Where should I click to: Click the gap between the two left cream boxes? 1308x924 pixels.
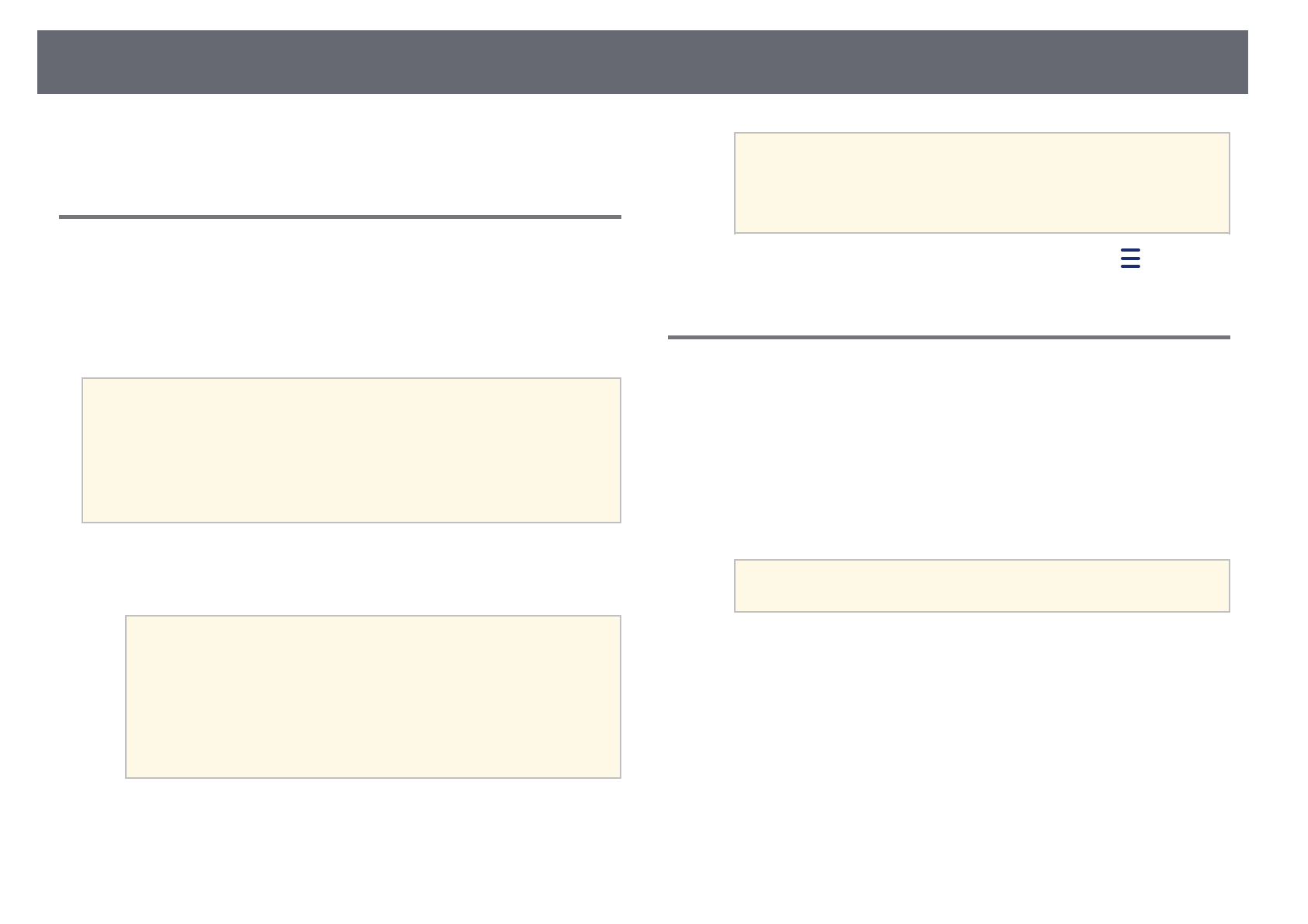pyautogui.click(x=351, y=569)
